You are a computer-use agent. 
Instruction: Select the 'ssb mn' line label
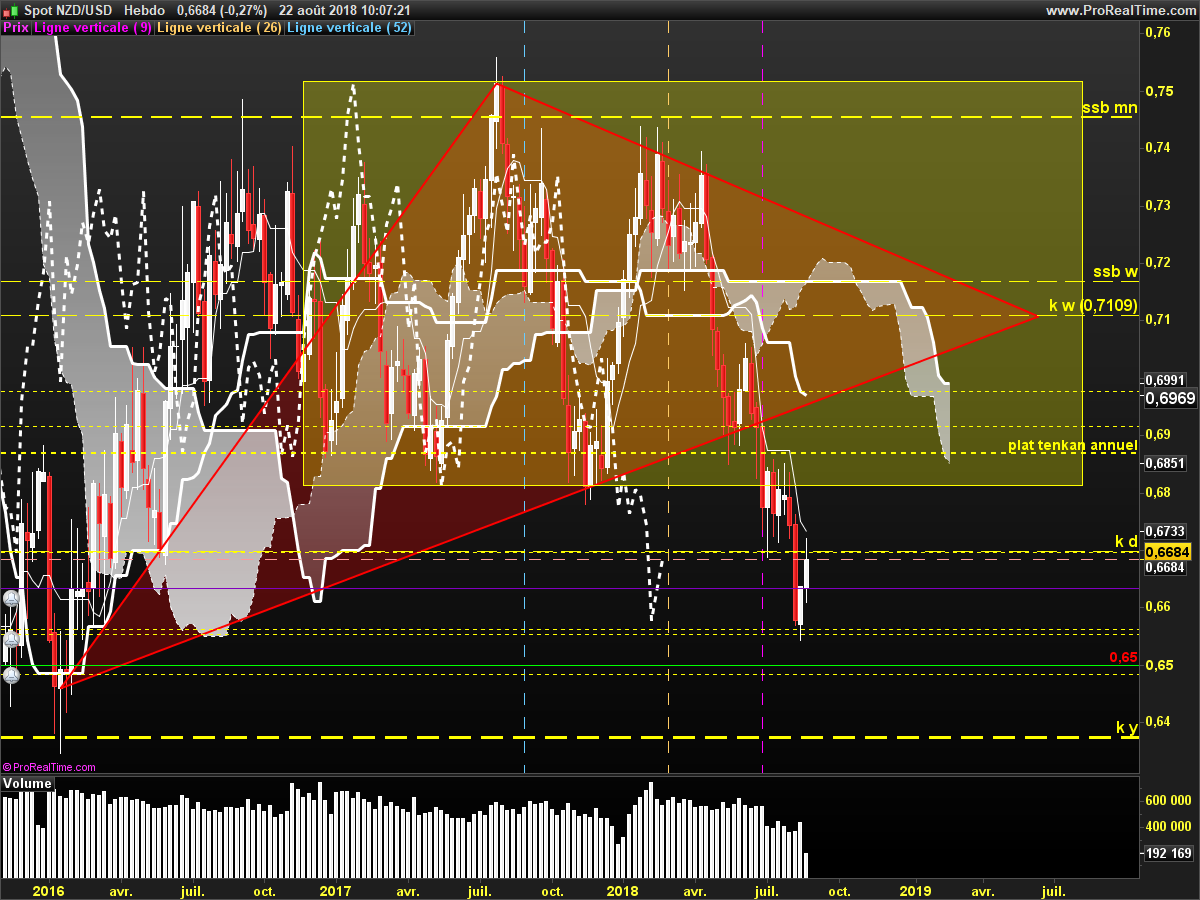click(x=1108, y=107)
